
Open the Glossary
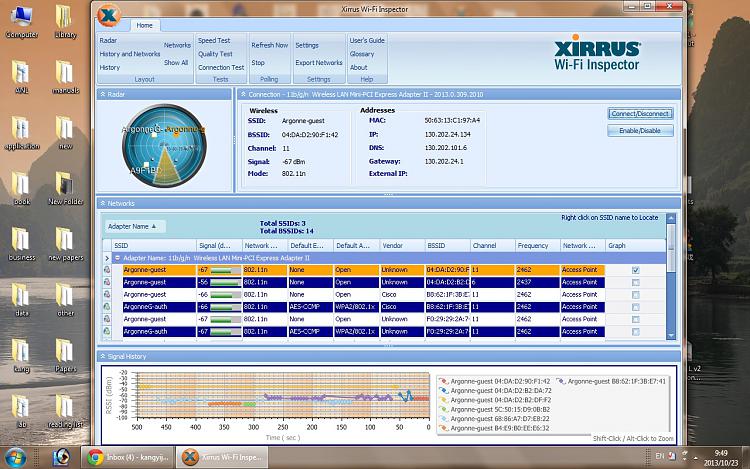click(362, 54)
